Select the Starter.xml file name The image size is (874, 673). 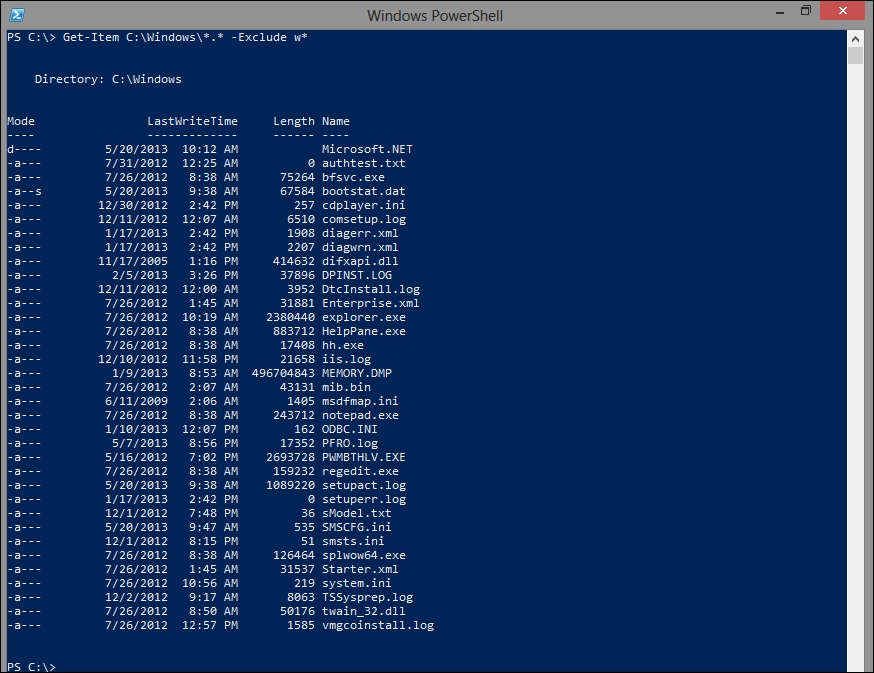click(360, 569)
